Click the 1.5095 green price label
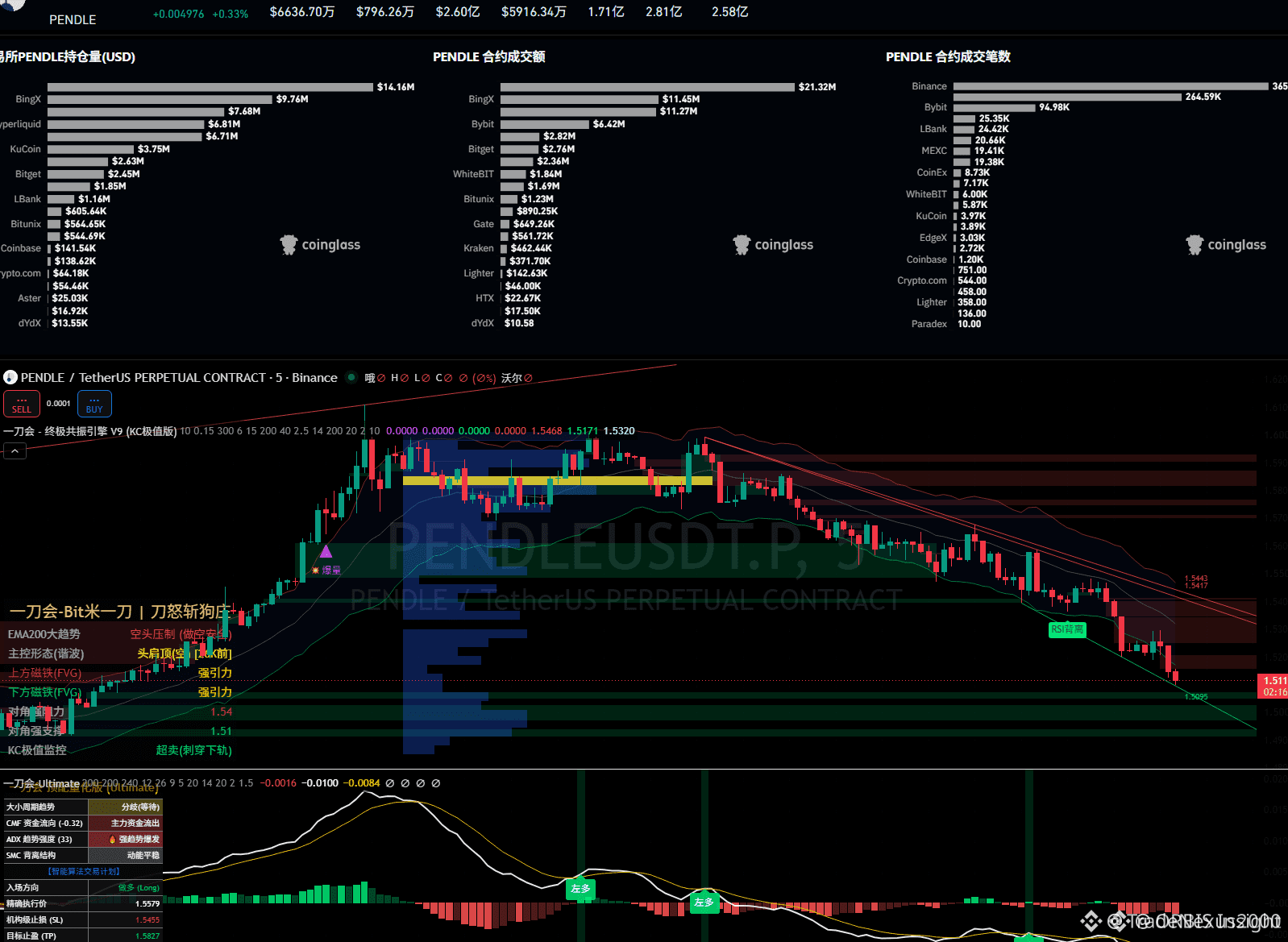The image size is (1288, 942). coord(1196,697)
